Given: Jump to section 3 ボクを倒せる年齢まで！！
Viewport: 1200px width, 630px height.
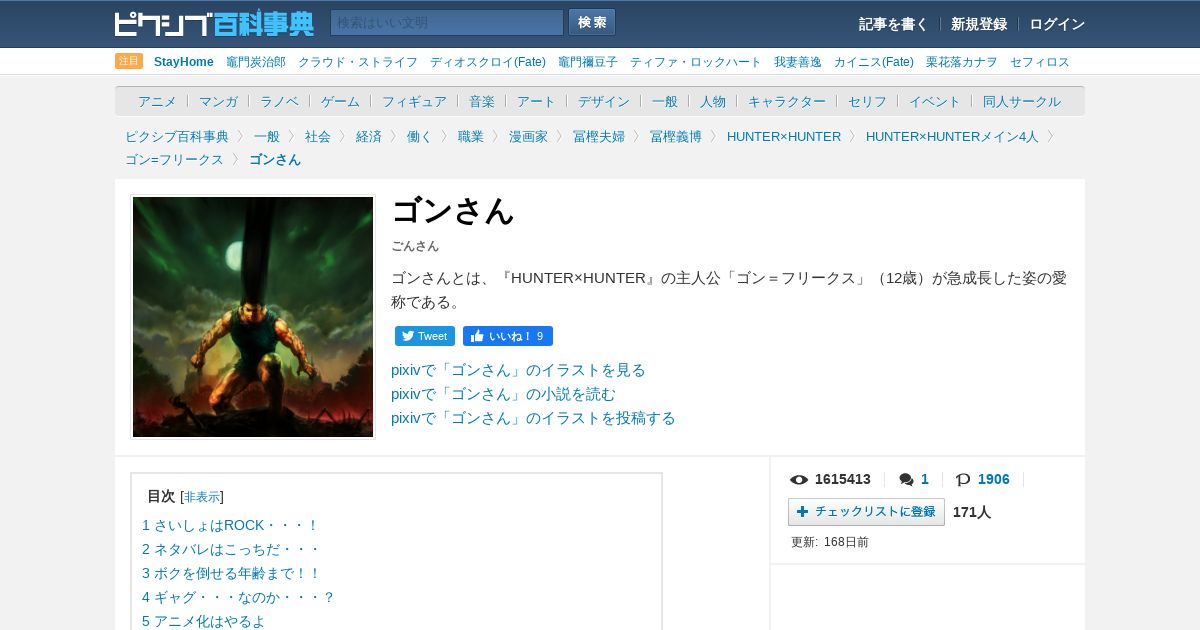Looking at the screenshot, I should (x=232, y=573).
